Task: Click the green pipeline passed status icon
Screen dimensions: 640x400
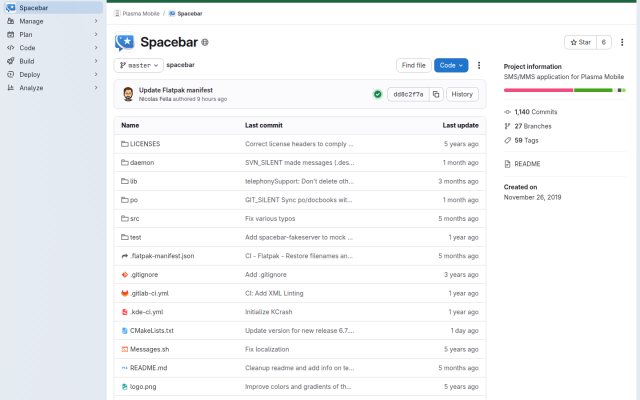Action: (378, 94)
